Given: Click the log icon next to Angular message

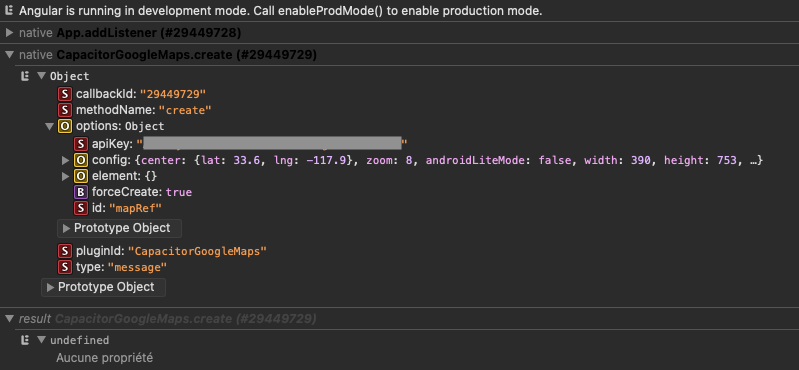Looking at the screenshot, I should tap(9, 11).
